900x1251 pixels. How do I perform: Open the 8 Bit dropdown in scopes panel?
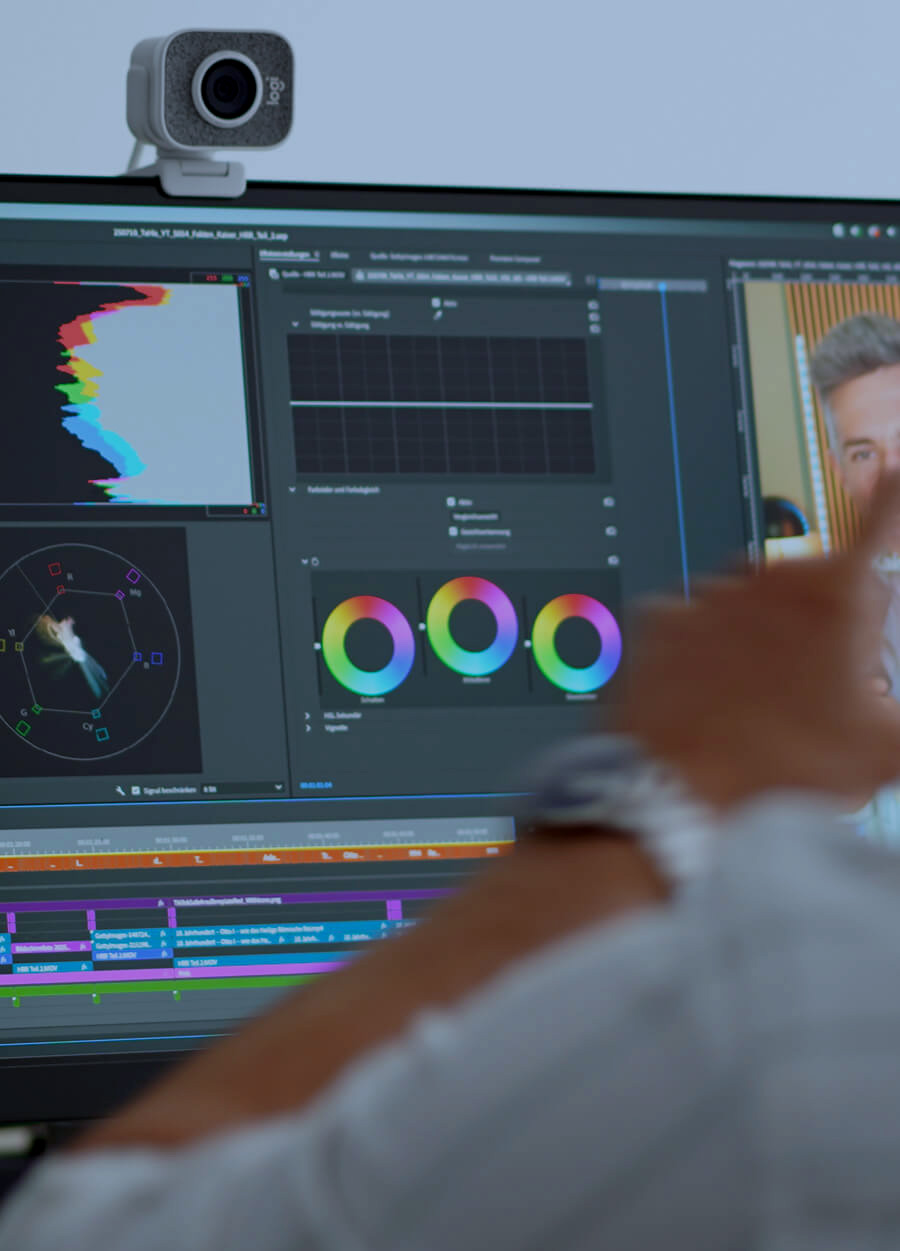(243, 789)
